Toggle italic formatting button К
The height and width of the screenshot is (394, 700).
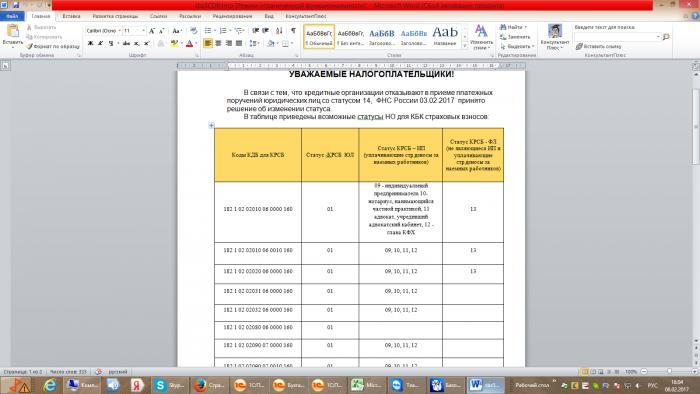click(x=100, y=43)
